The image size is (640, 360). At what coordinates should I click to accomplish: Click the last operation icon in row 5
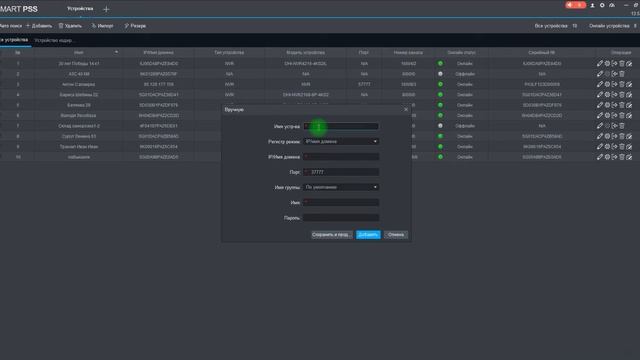pos(629,105)
